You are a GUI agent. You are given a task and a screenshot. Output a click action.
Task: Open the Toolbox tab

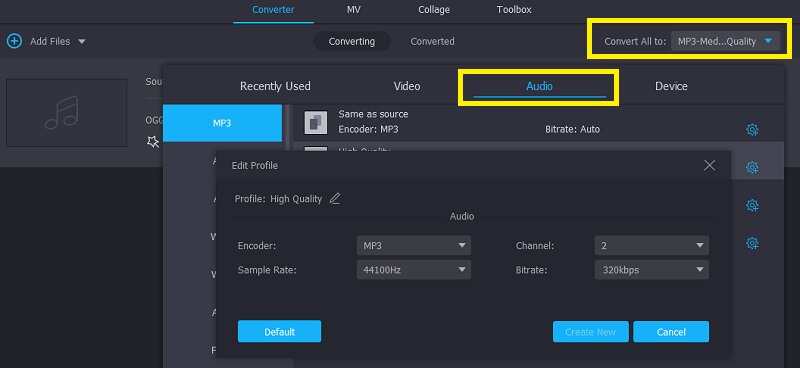(x=514, y=10)
